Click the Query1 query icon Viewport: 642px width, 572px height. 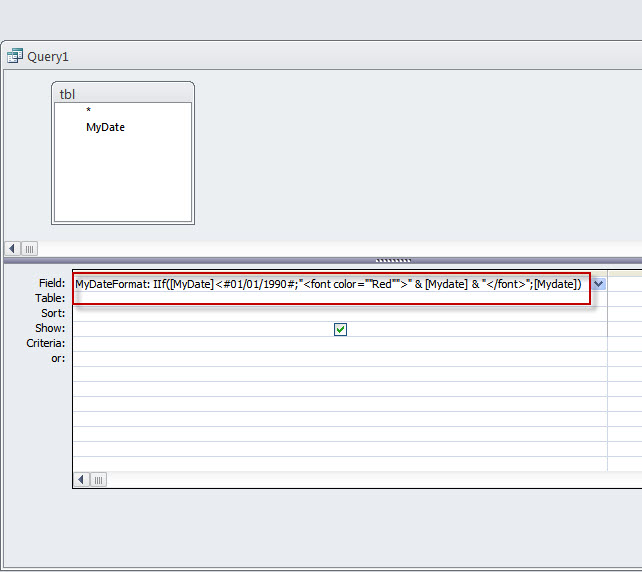[x=15, y=56]
